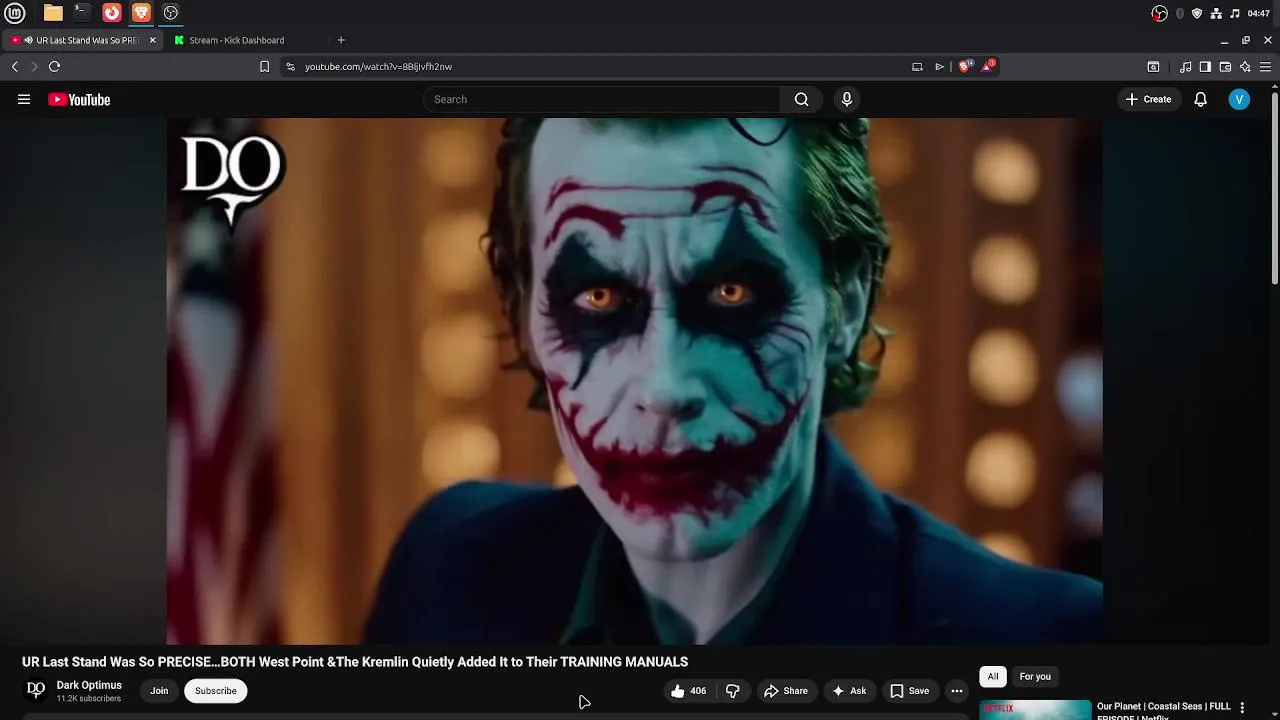Share this video
This screenshot has height=720, width=1280.
click(785, 691)
